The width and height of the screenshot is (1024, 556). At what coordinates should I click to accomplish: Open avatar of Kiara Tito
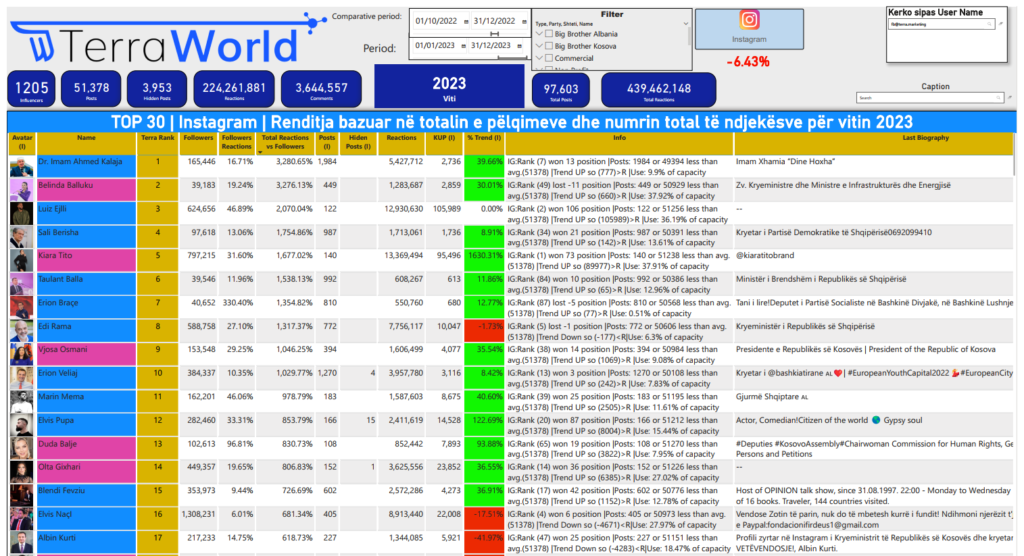(x=22, y=260)
